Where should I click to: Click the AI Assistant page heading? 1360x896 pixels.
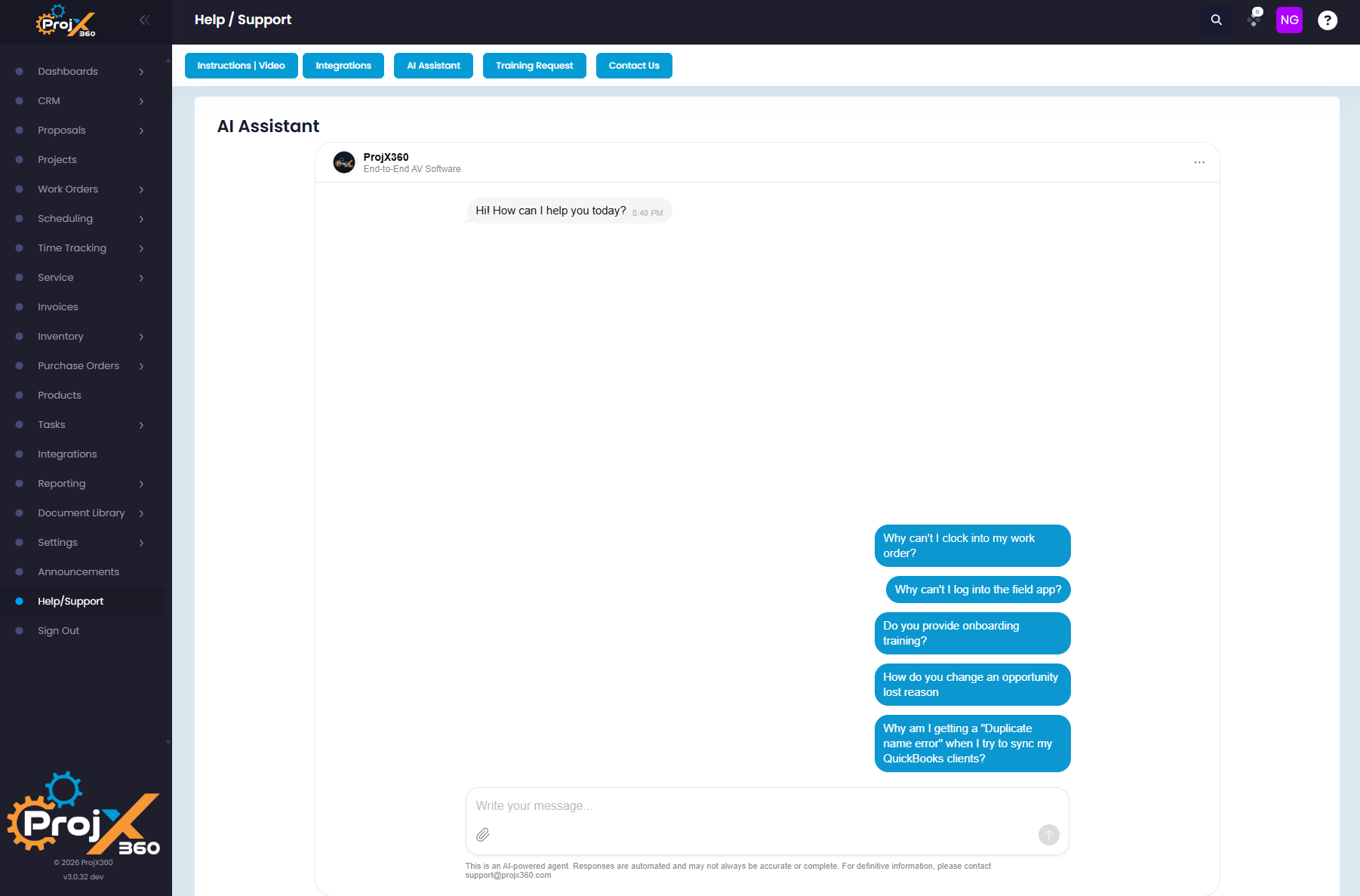(x=269, y=126)
